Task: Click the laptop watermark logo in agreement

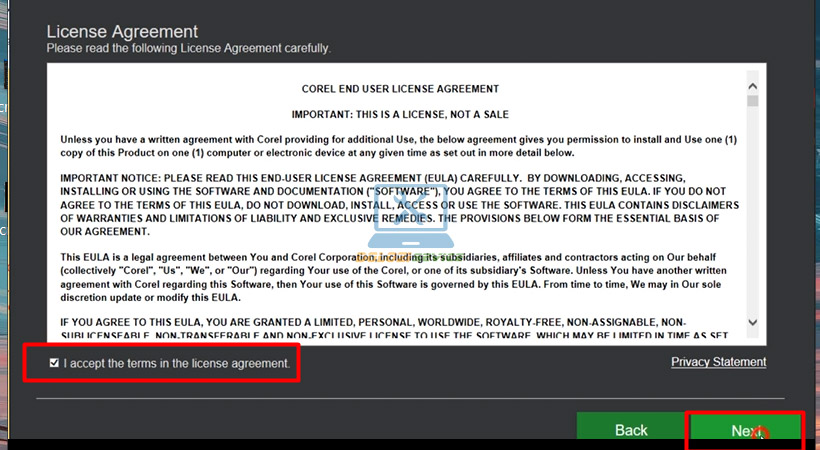Action: click(411, 220)
